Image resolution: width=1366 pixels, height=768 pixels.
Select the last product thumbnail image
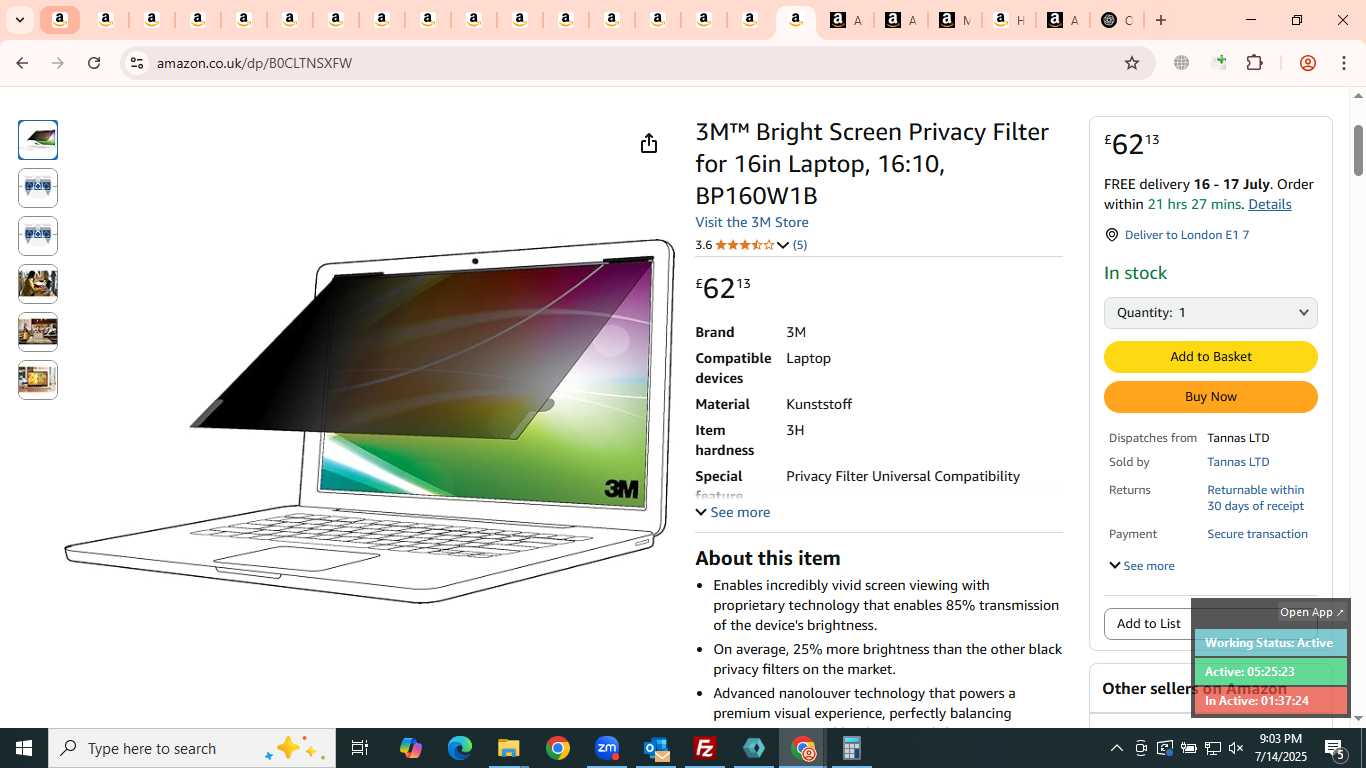(38, 380)
